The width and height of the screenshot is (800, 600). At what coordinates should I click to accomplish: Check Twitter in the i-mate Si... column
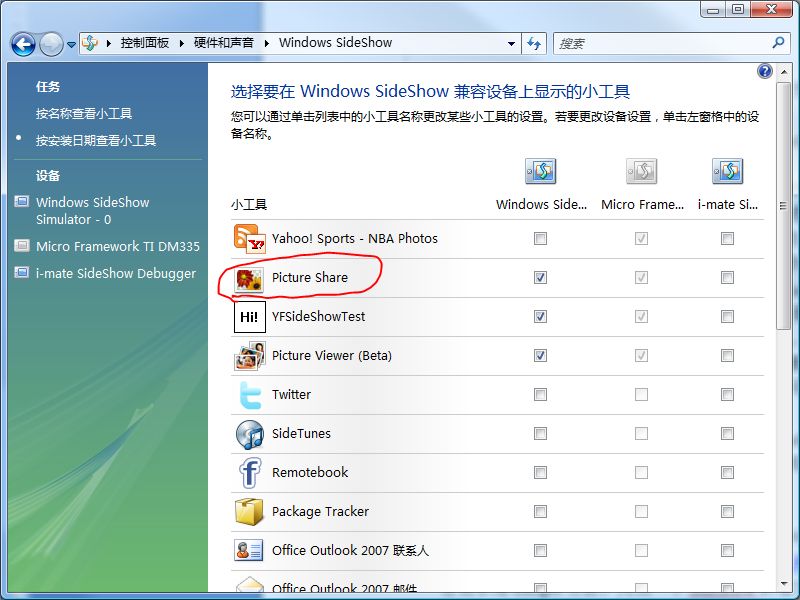(728, 394)
